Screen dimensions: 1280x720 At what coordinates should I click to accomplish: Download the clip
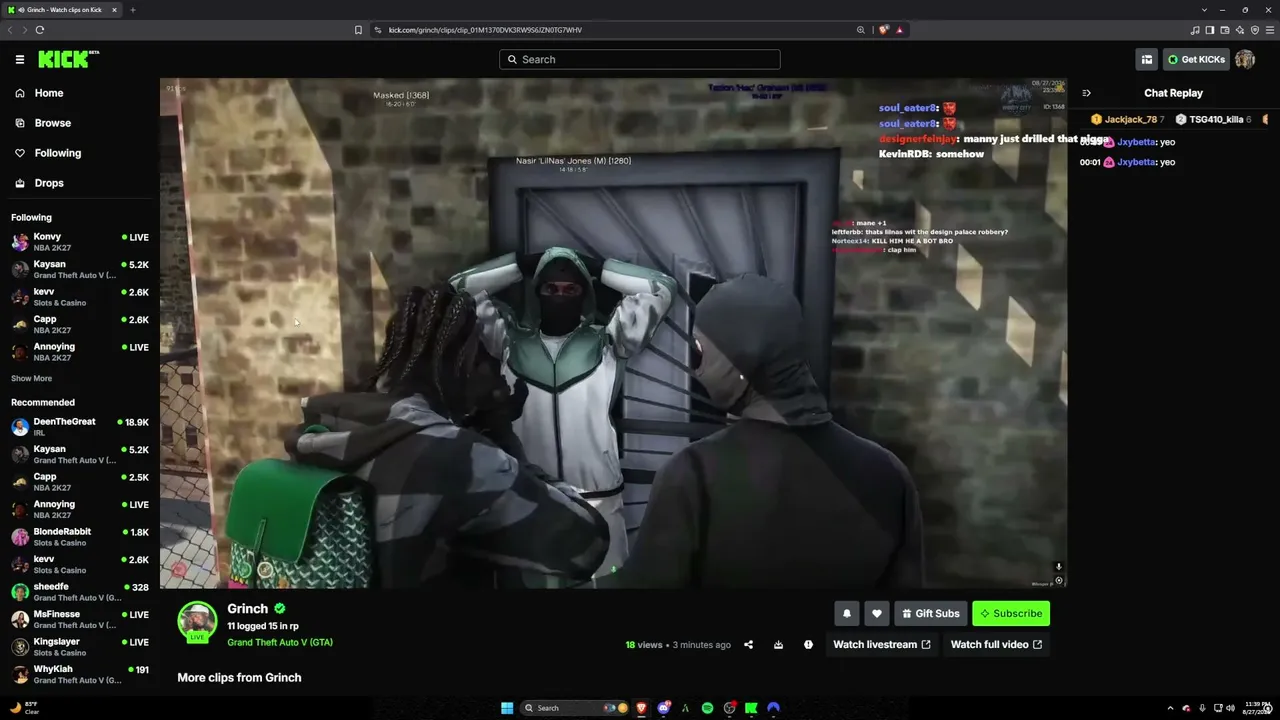click(x=778, y=645)
